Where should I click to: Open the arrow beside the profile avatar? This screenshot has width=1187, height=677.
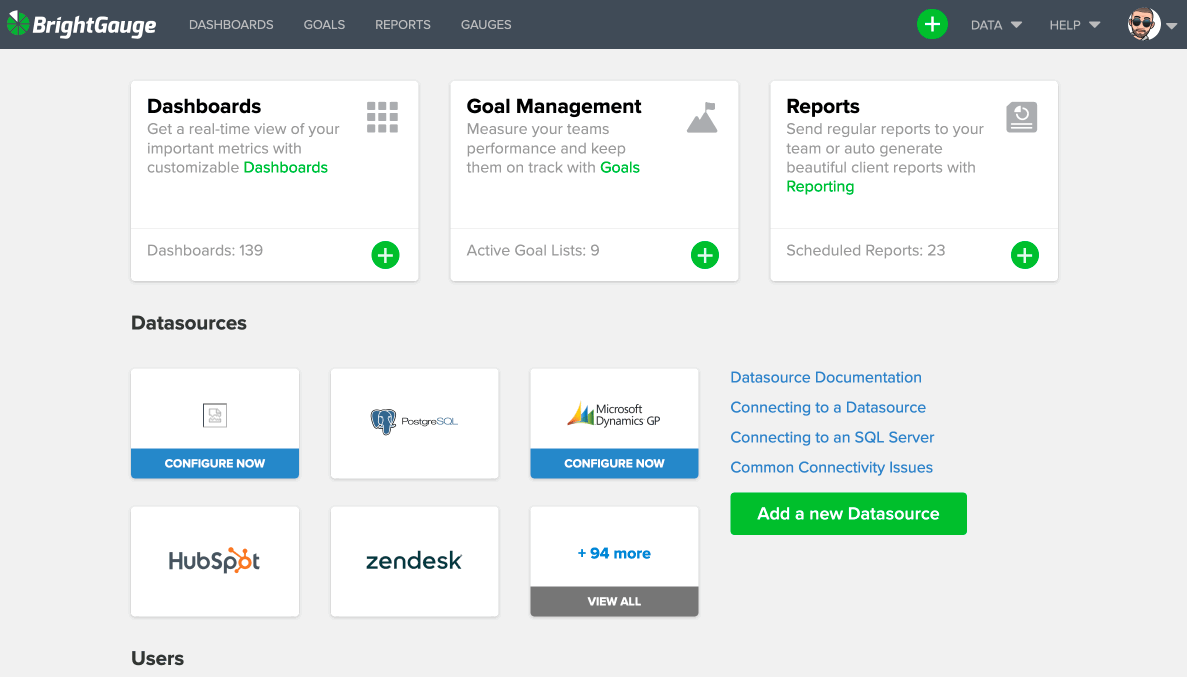(x=1172, y=26)
